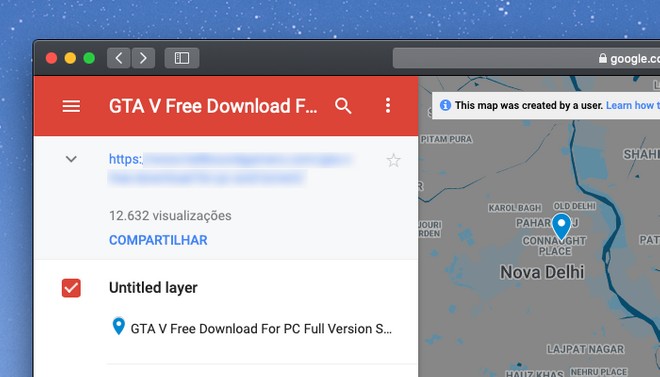The width and height of the screenshot is (660, 377).
Task: Click the map title GTA V Free Download
Action: pyautogui.click(x=213, y=106)
